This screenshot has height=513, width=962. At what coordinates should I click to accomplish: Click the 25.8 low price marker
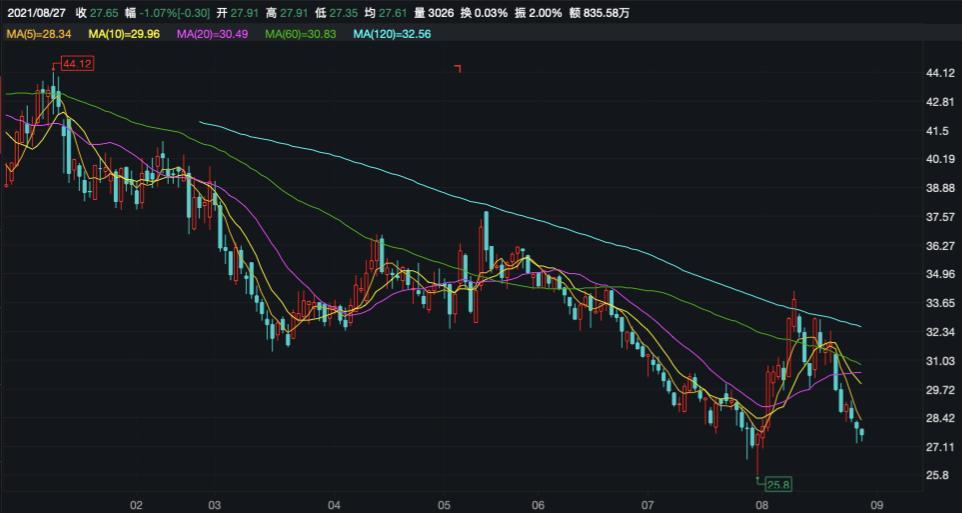[x=780, y=485]
